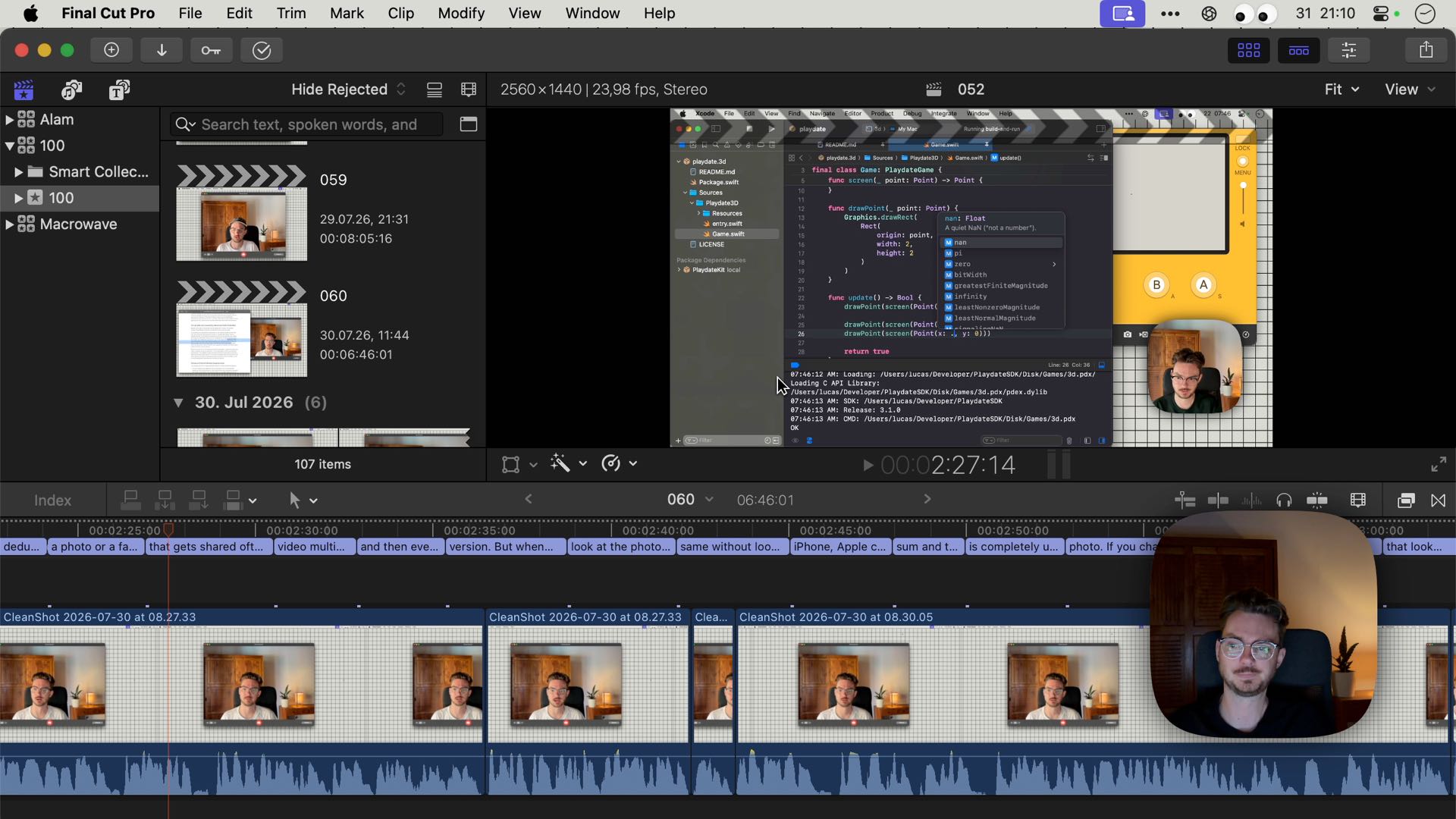Select caption clip "iPhone, Apple c..."

tap(839, 547)
